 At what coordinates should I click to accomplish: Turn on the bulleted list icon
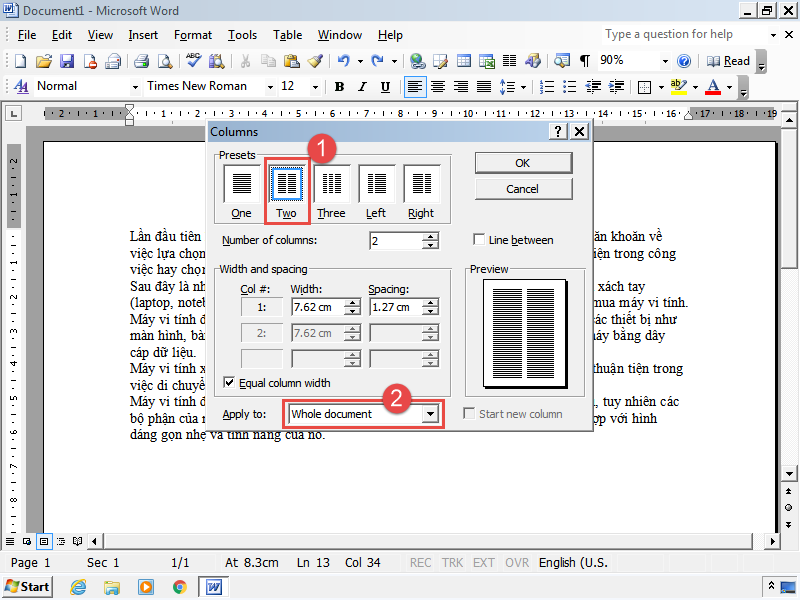pyautogui.click(x=569, y=87)
